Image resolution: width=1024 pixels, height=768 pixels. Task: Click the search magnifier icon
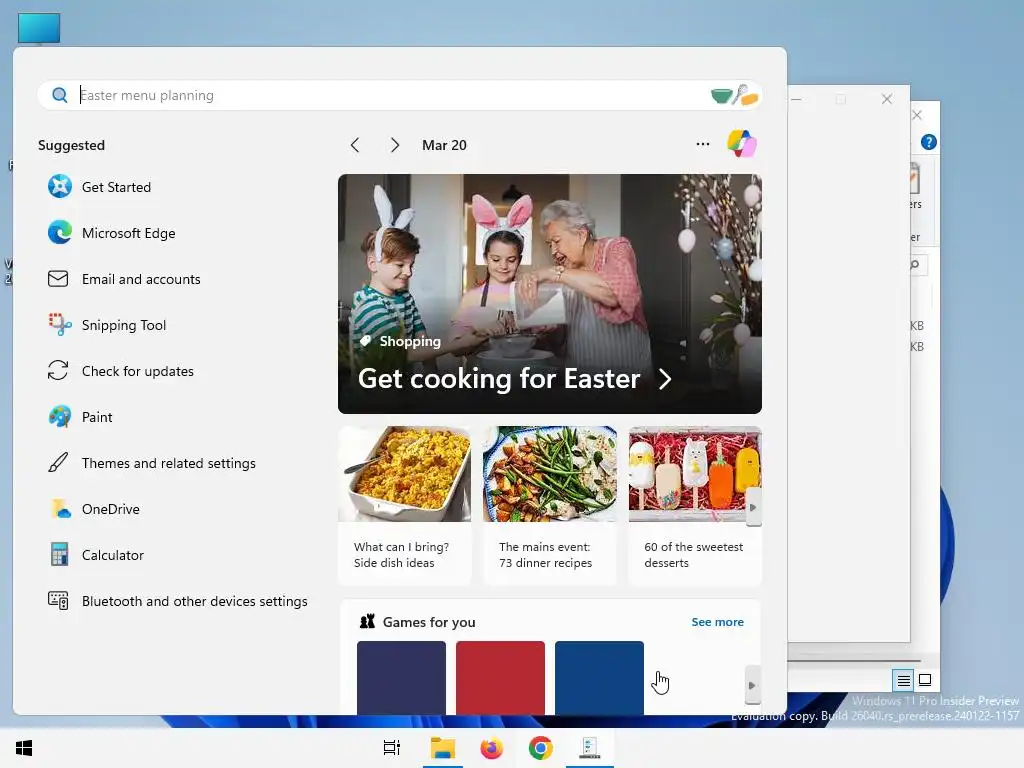[x=59, y=95]
